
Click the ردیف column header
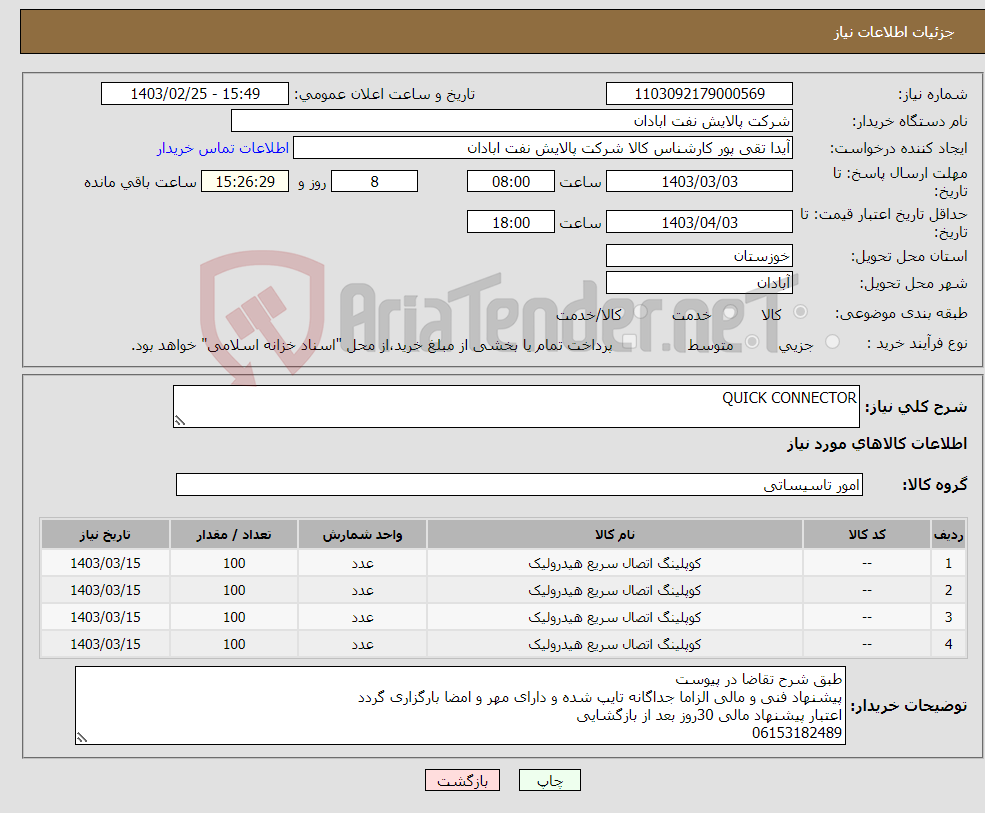tap(948, 535)
